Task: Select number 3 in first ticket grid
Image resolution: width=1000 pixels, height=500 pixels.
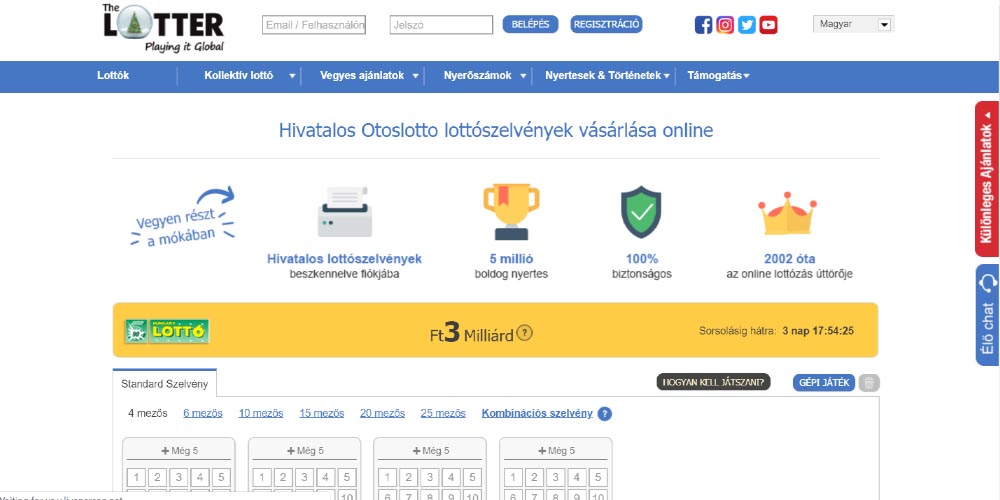Action: [x=178, y=478]
